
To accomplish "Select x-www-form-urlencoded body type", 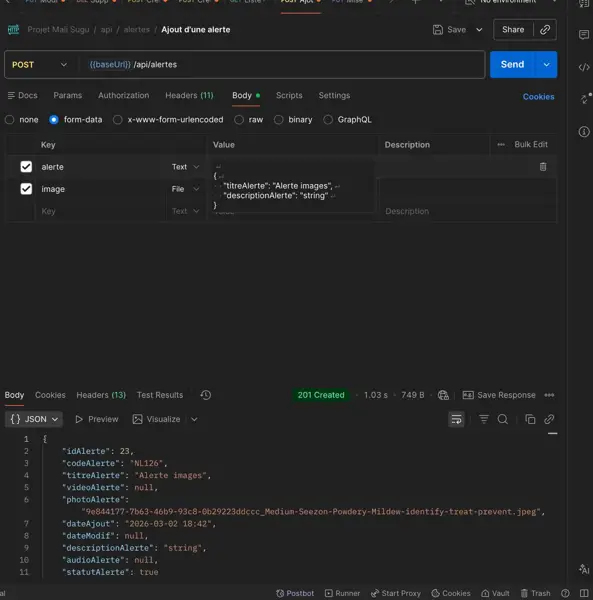I will click(118, 120).
